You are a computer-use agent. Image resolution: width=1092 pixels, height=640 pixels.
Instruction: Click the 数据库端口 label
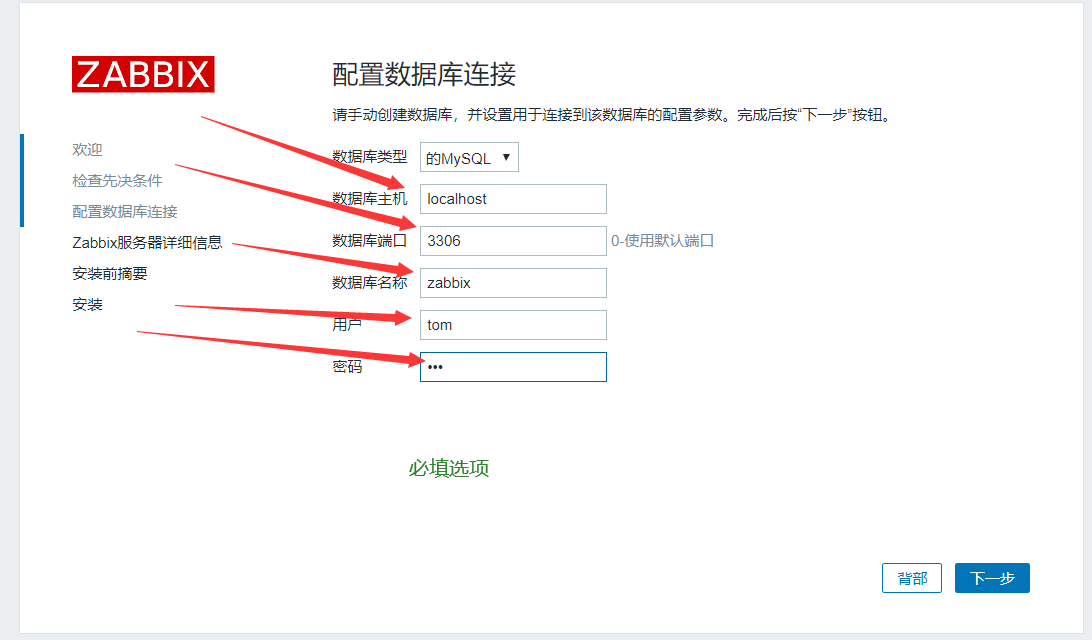369,241
